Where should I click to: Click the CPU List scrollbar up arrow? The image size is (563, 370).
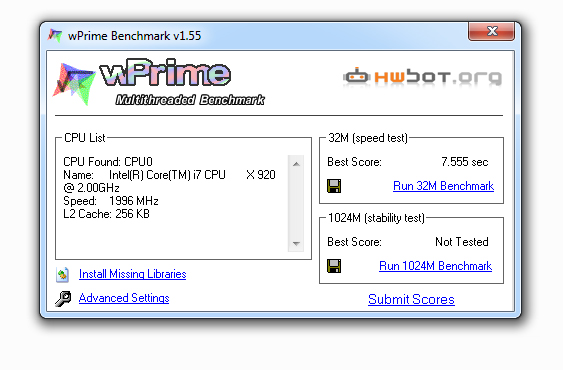pyautogui.click(x=296, y=164)
